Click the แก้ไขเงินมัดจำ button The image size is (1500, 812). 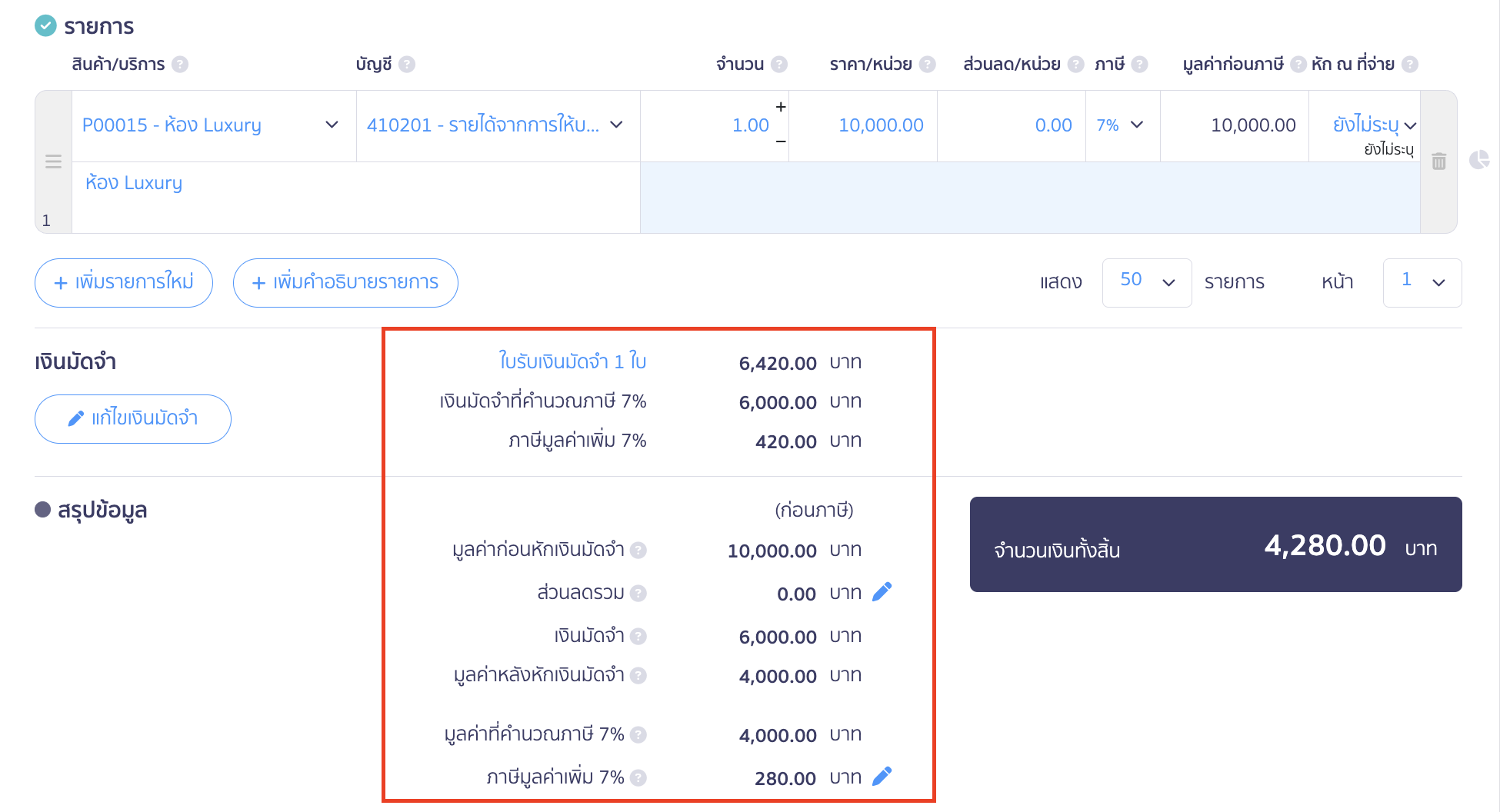[x=133, y=419]
